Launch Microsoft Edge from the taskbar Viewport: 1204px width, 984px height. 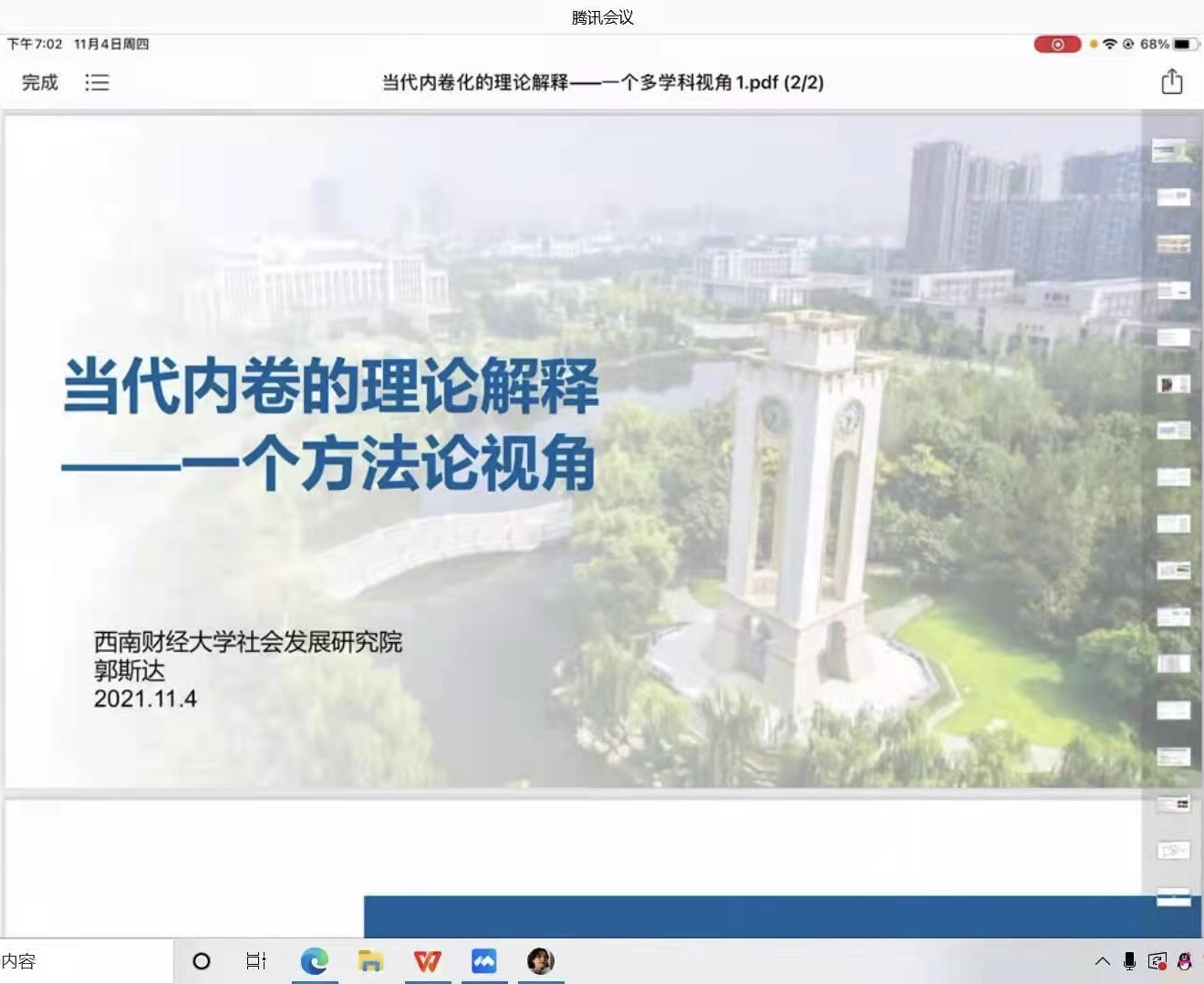(315, 961)
